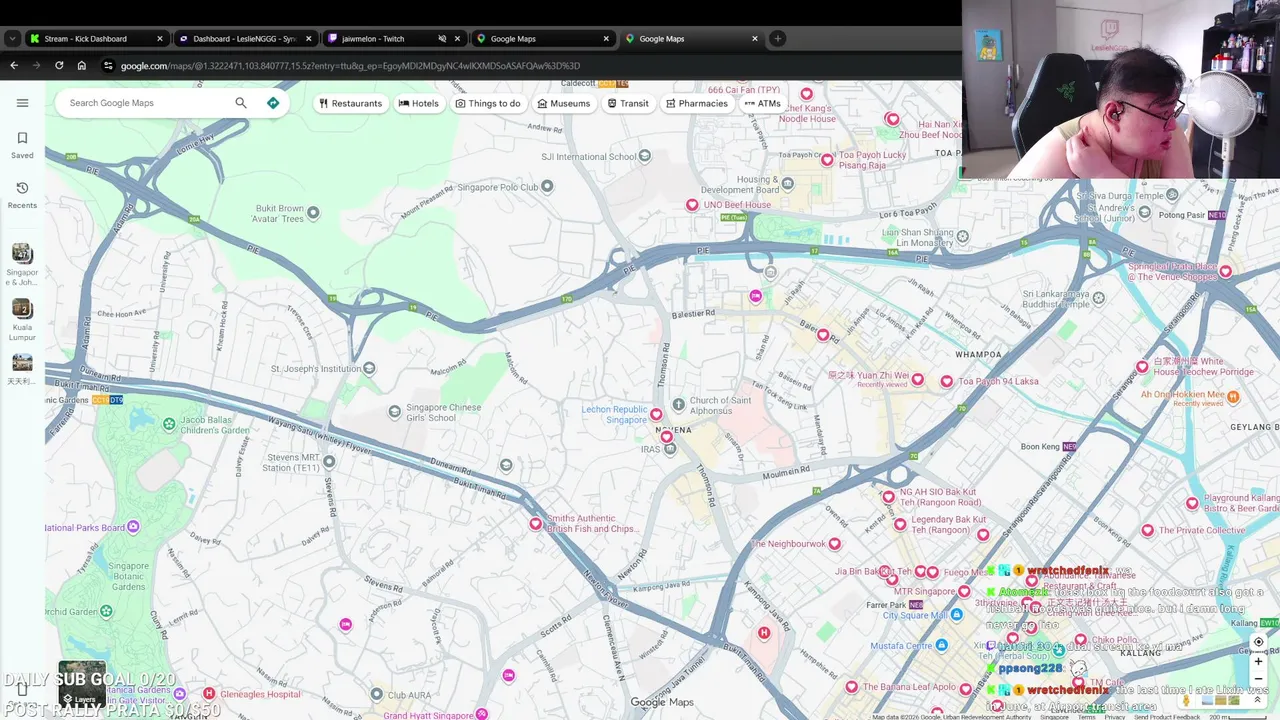The width and height of the screenshot is (1280, 720).
Task: Reload the Google Maps page
Action: (x=59, y=66)
